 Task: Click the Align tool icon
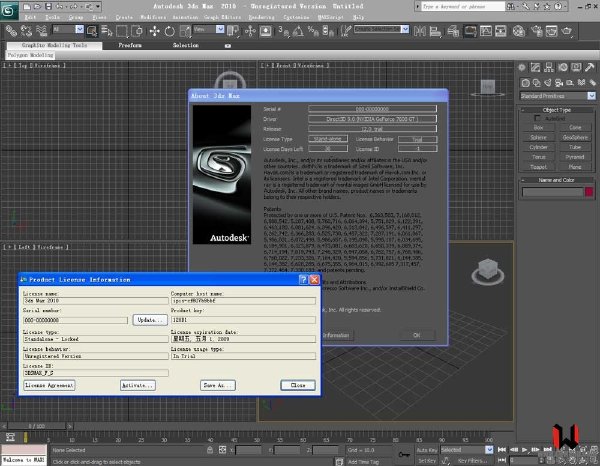(435, 31)
